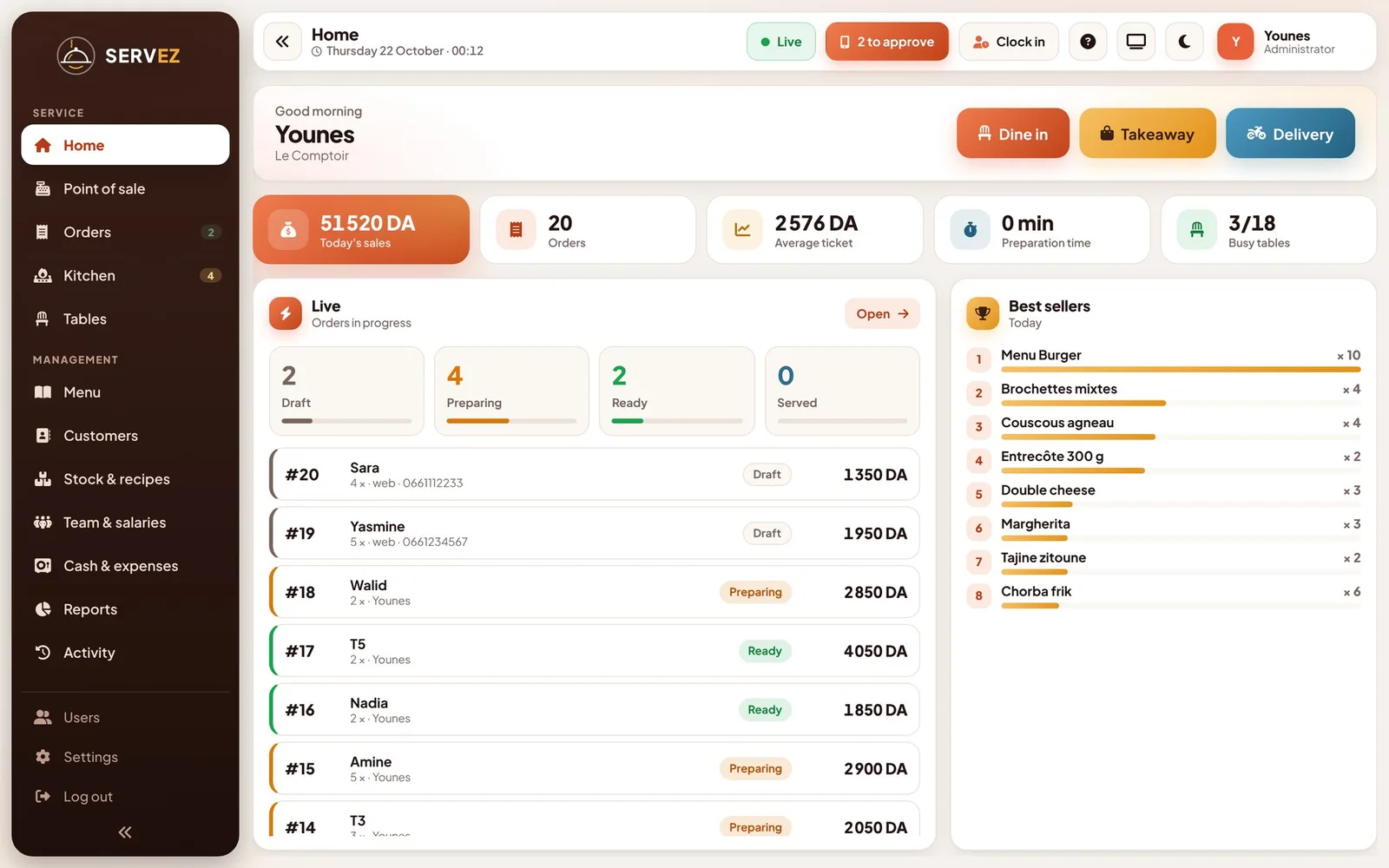Click the Cash & expenses icon
This screenshot has width=1389, height=868.
(43, 566)
